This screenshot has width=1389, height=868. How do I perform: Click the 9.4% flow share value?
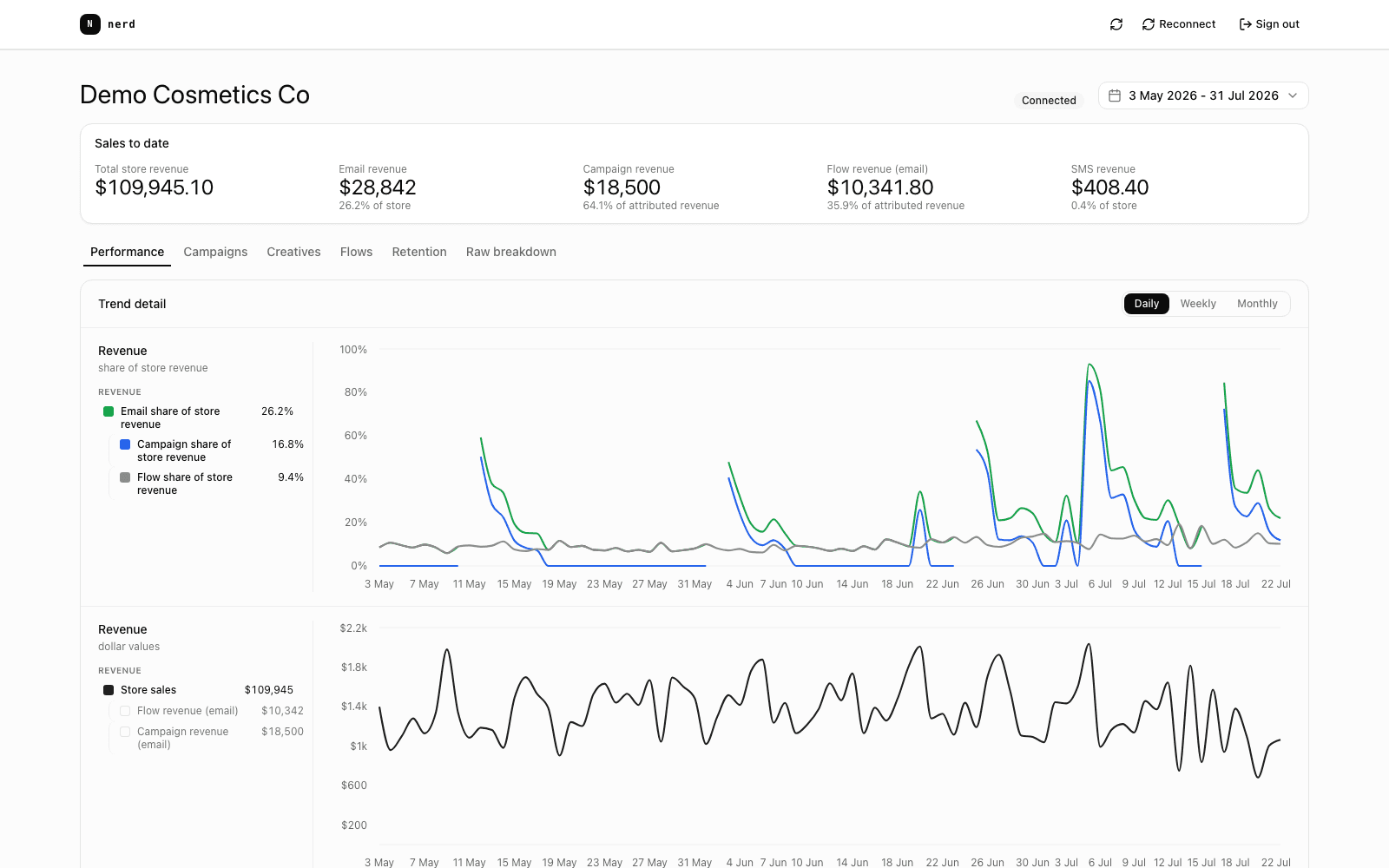pos(291,477)
